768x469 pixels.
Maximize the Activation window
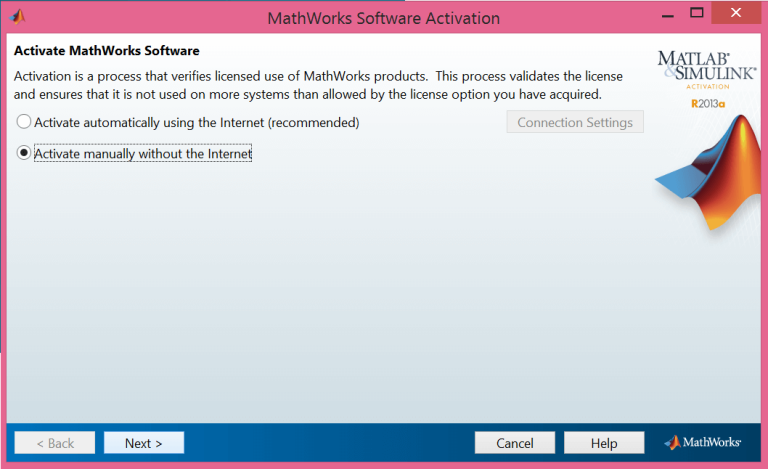click(696, 13)
